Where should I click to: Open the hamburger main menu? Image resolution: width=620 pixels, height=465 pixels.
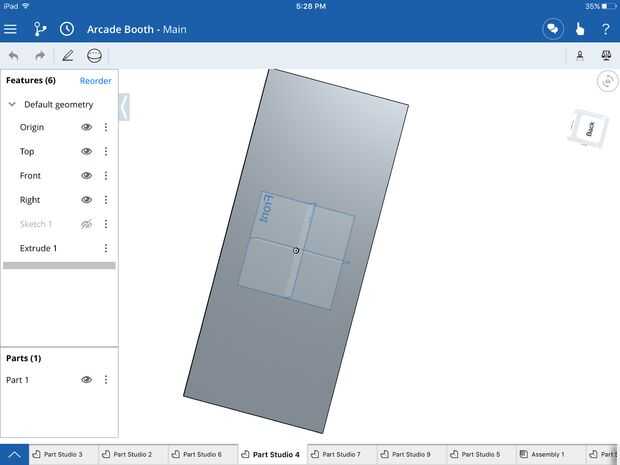(x=10, y=29)
